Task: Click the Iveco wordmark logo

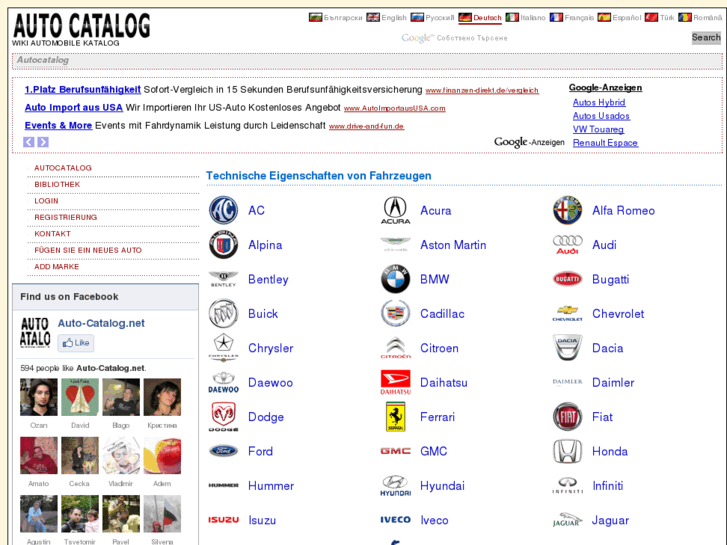Action: [x=395, y=520]
